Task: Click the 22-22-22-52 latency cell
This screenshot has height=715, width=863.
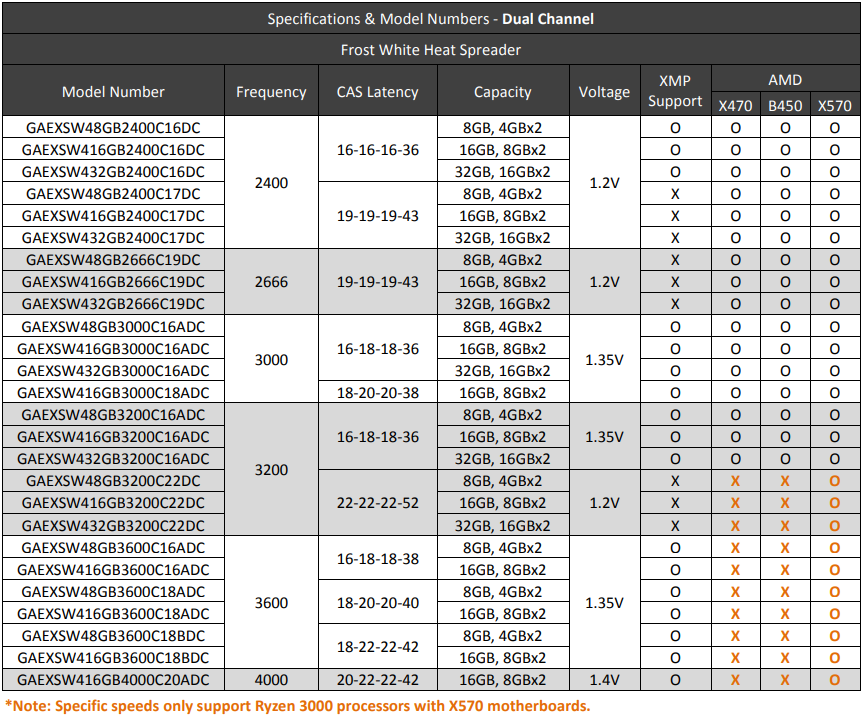Action: coord(378,503)
